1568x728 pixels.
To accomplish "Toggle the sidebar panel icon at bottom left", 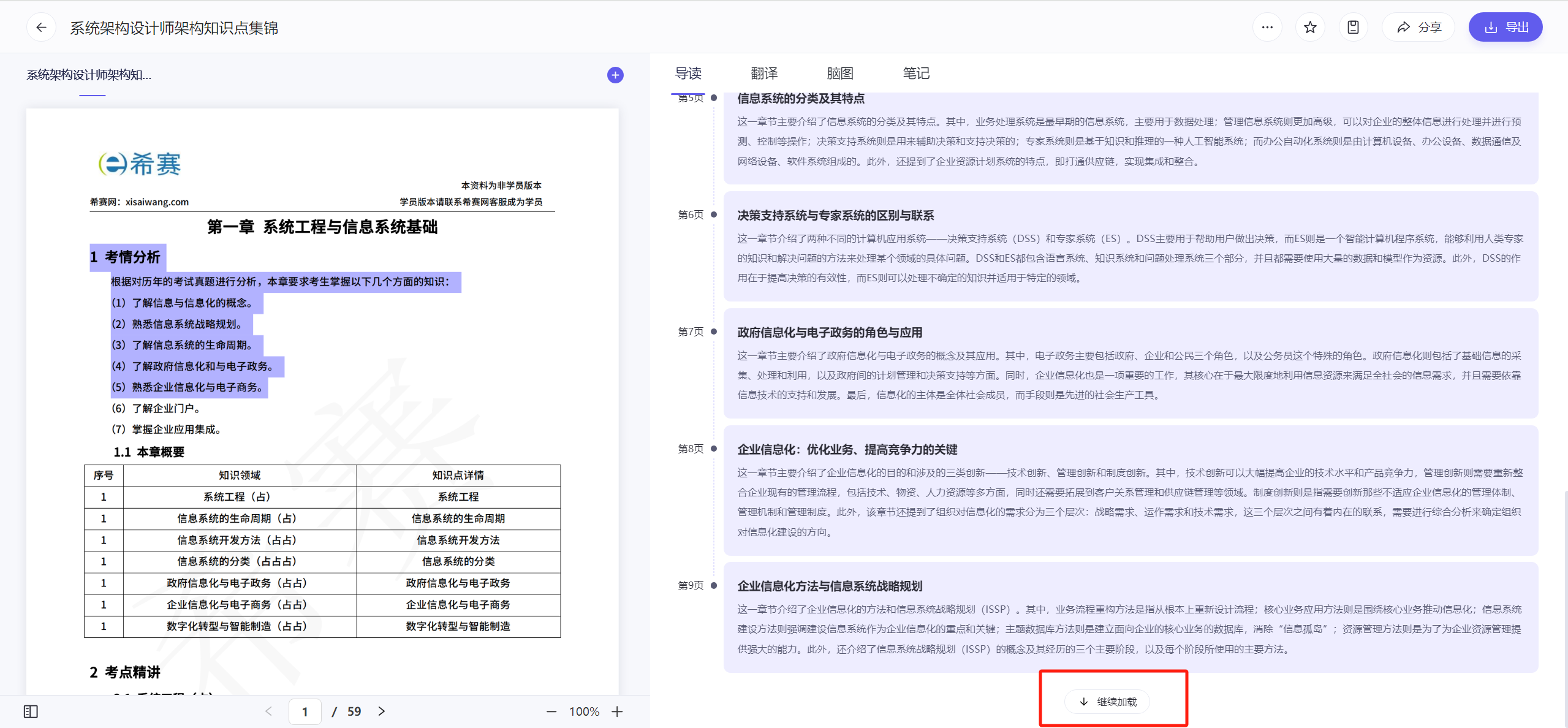I will click(31, 711).
